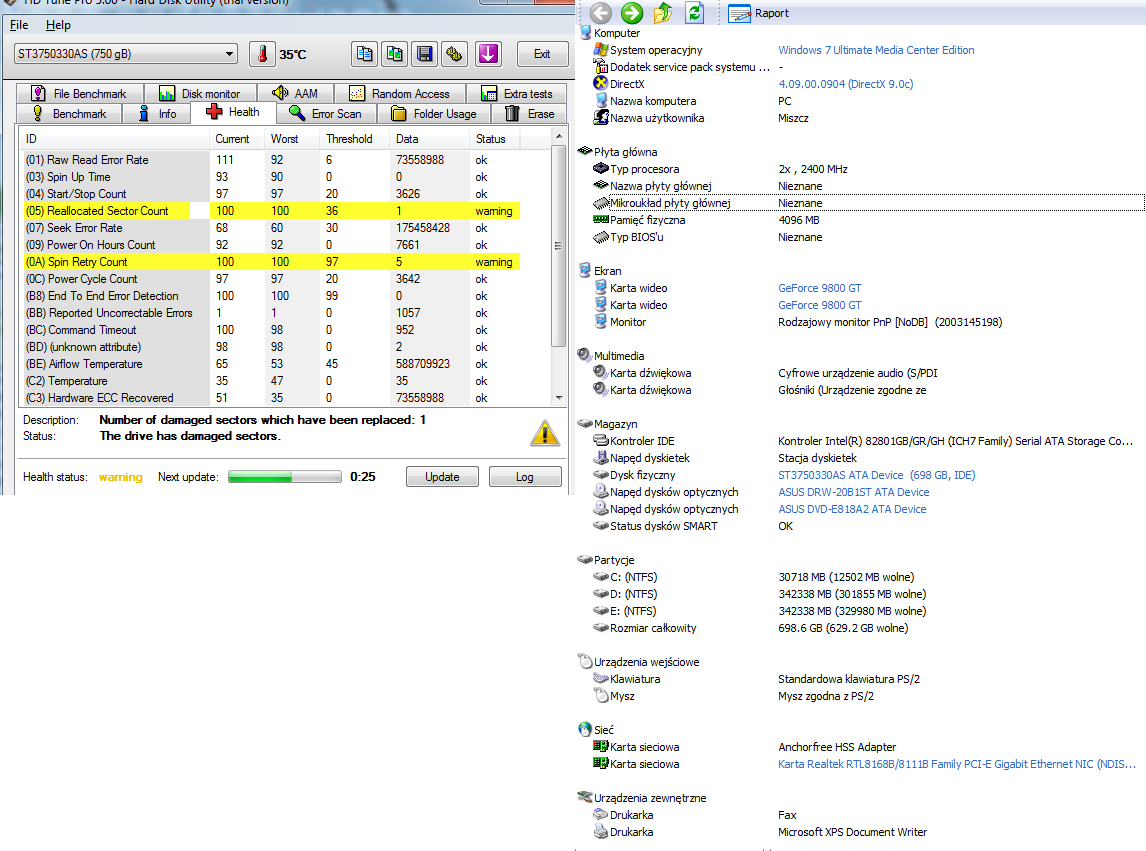Select the Magazyn tree node
Screen dimensions: 1146x851
[x=607, y=424]
